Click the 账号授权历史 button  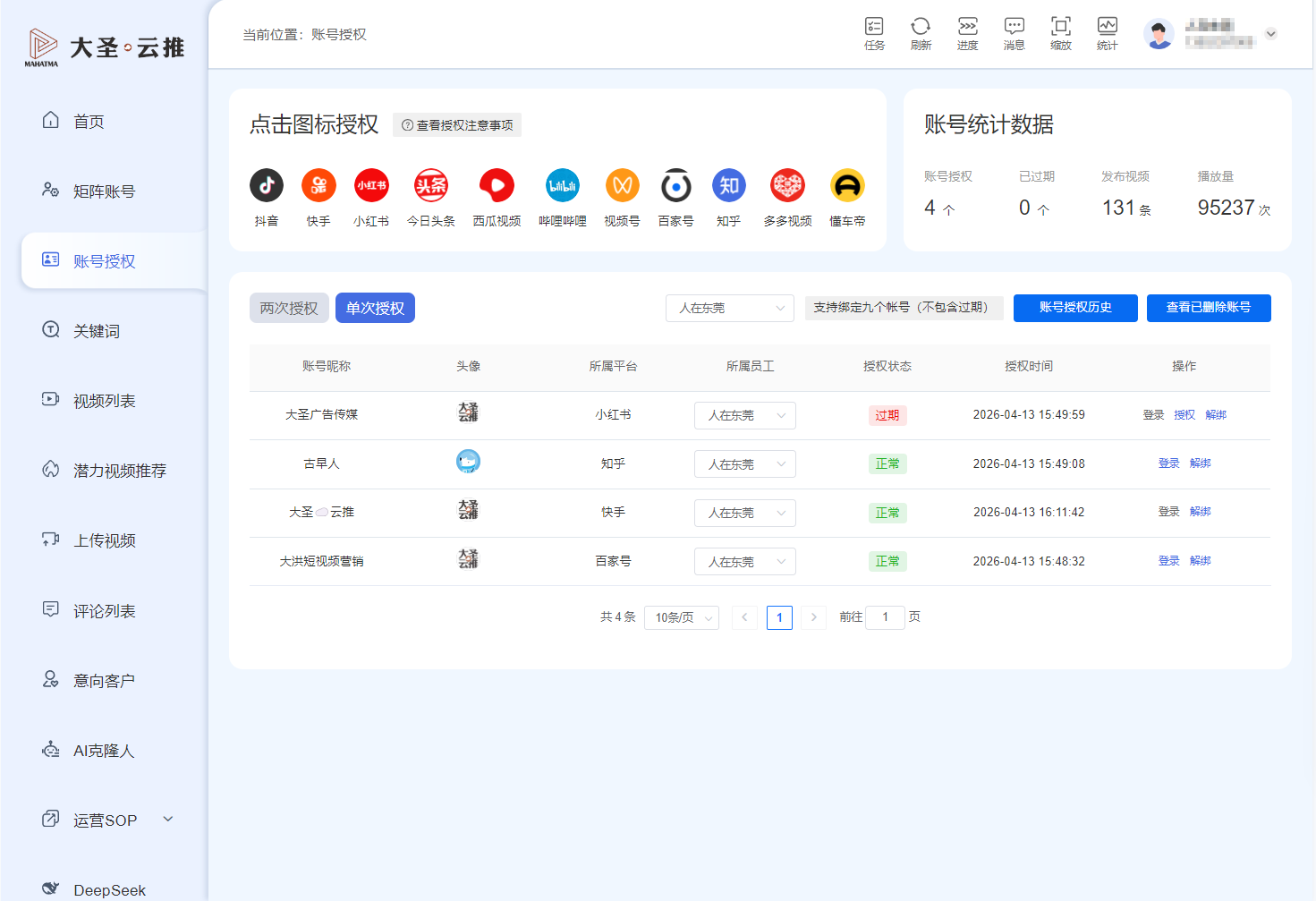pos(1075,308)
